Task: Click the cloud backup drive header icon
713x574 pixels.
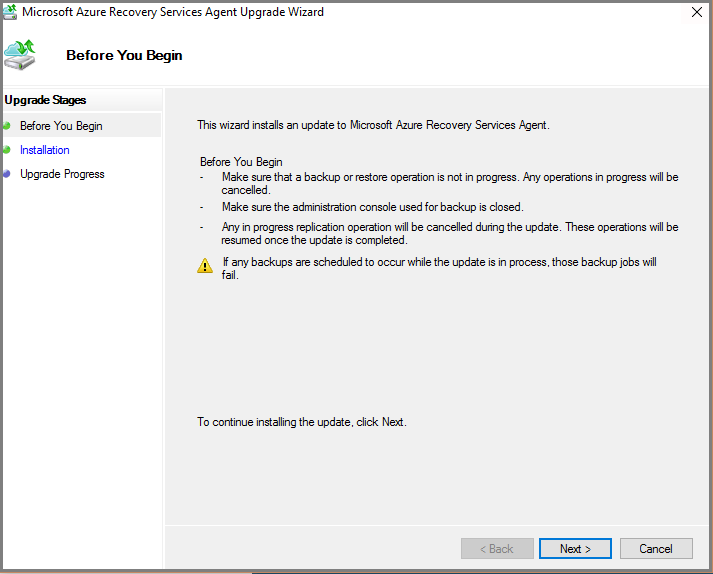Action: pos(22,54)
